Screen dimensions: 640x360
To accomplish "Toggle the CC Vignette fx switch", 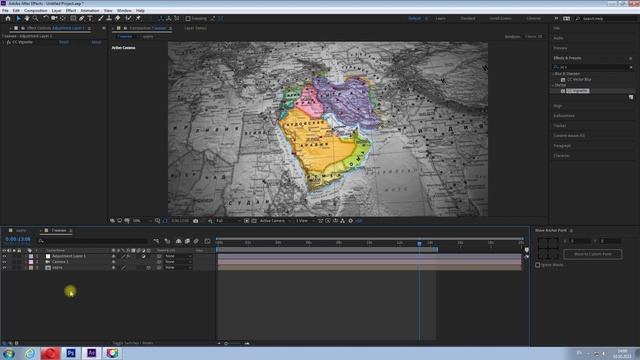I will [x=8, y=42].
